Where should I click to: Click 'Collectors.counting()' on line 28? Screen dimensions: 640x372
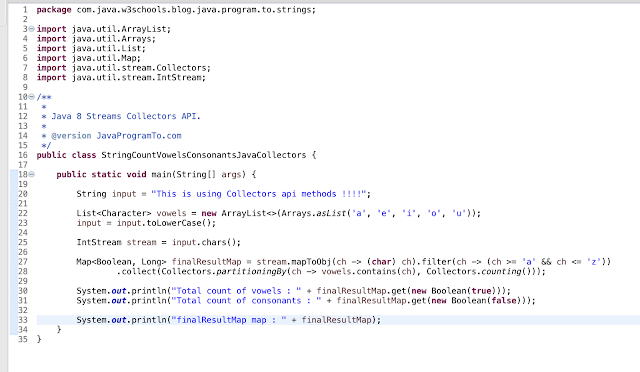(479, 272)
